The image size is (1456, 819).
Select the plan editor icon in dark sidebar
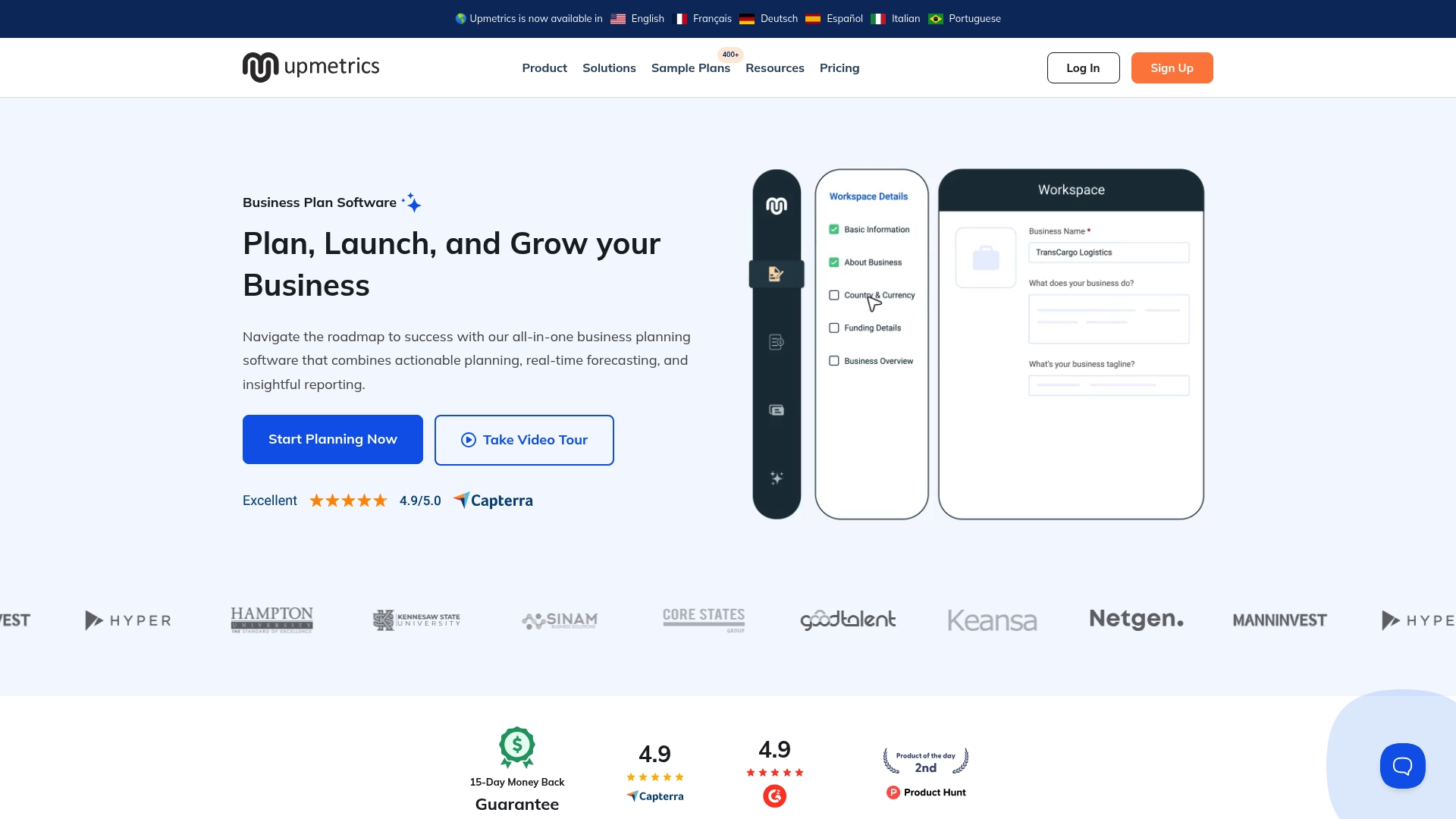(x=777, y=274)
